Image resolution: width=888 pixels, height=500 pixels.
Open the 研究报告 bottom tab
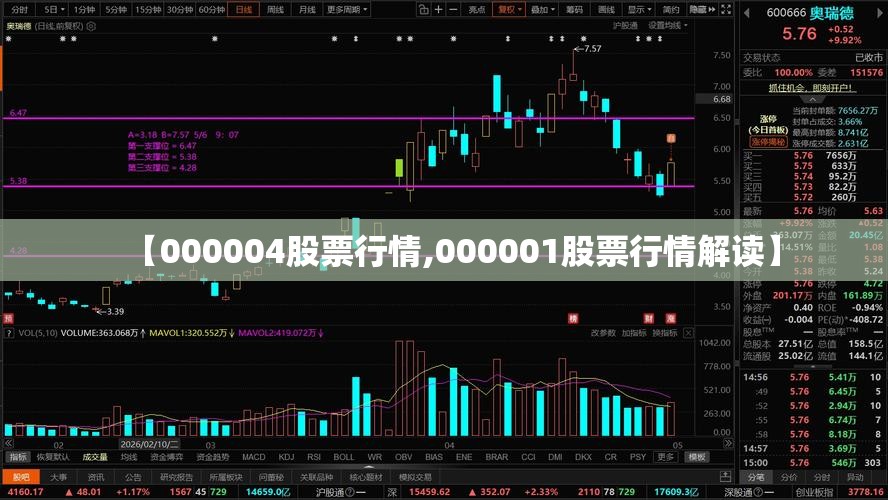(x=176, y=477)
